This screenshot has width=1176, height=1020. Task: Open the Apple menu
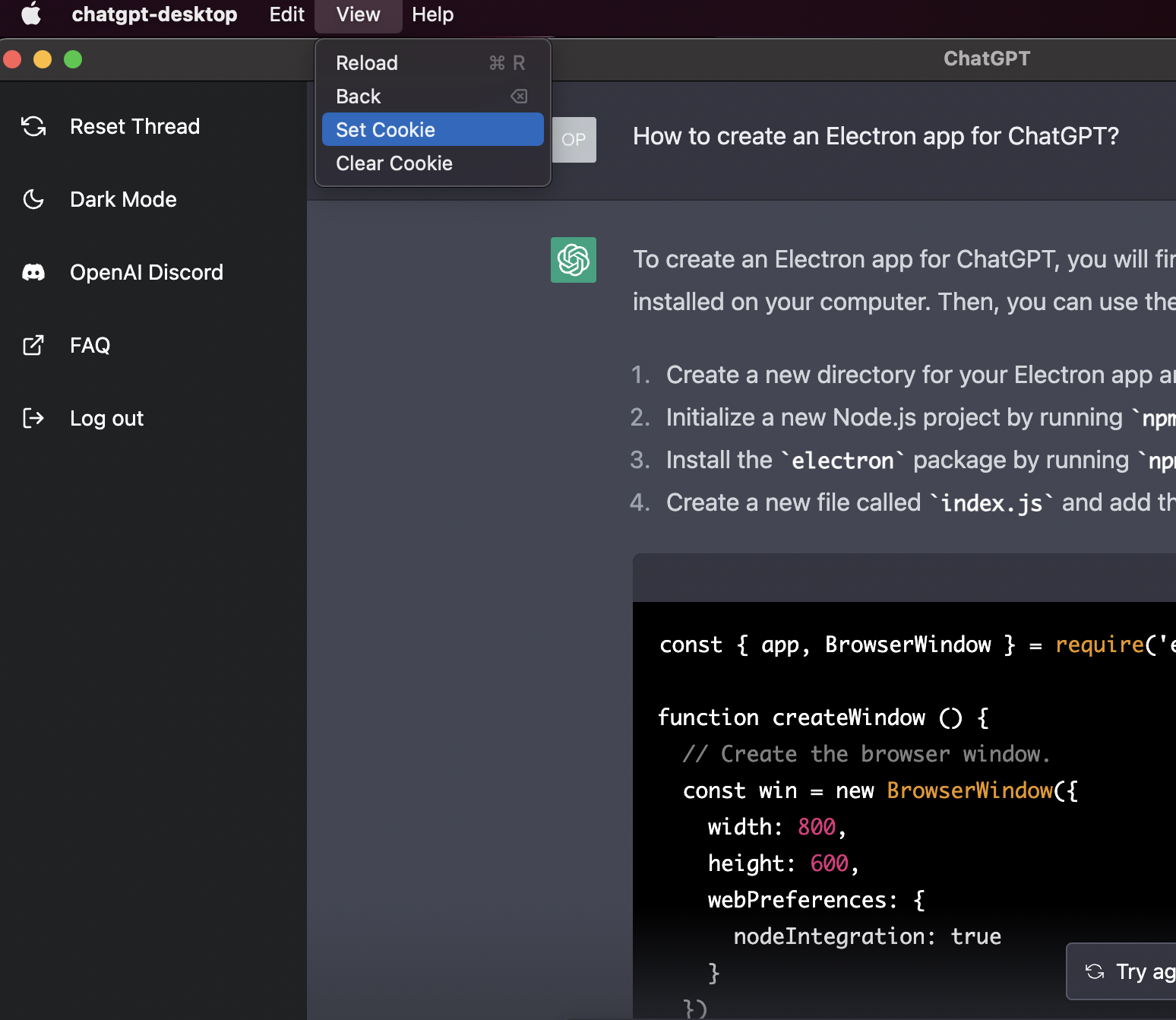(x=31, y=14)
